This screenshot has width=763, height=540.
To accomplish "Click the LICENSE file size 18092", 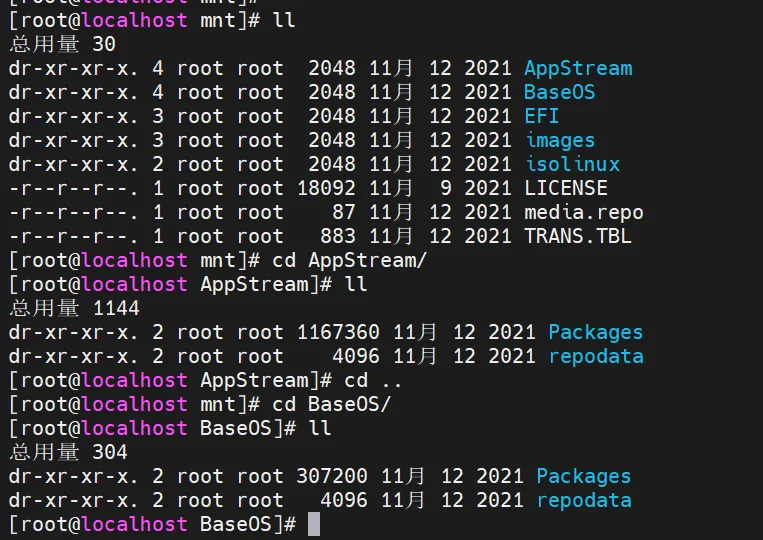I will tap(326, 189).
